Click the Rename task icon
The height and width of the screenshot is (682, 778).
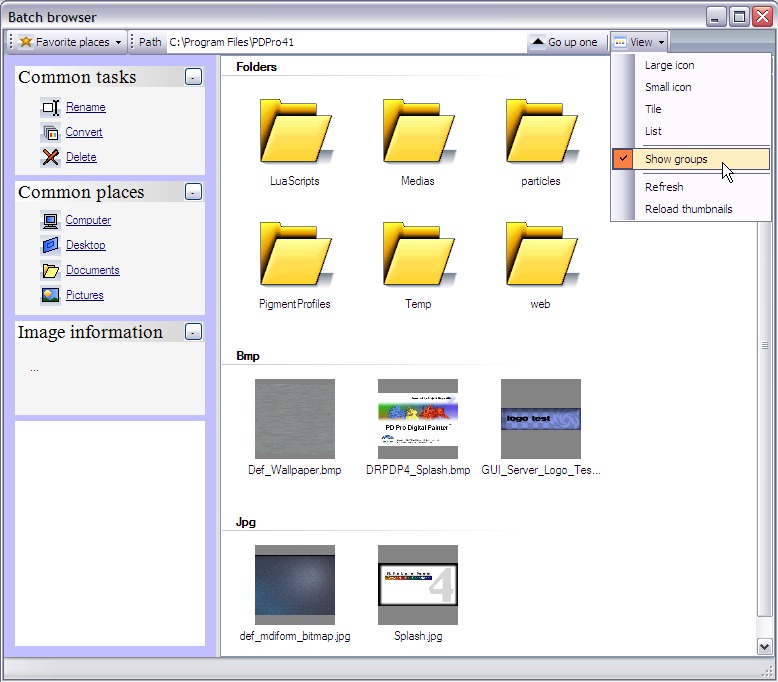coord(50,108)
